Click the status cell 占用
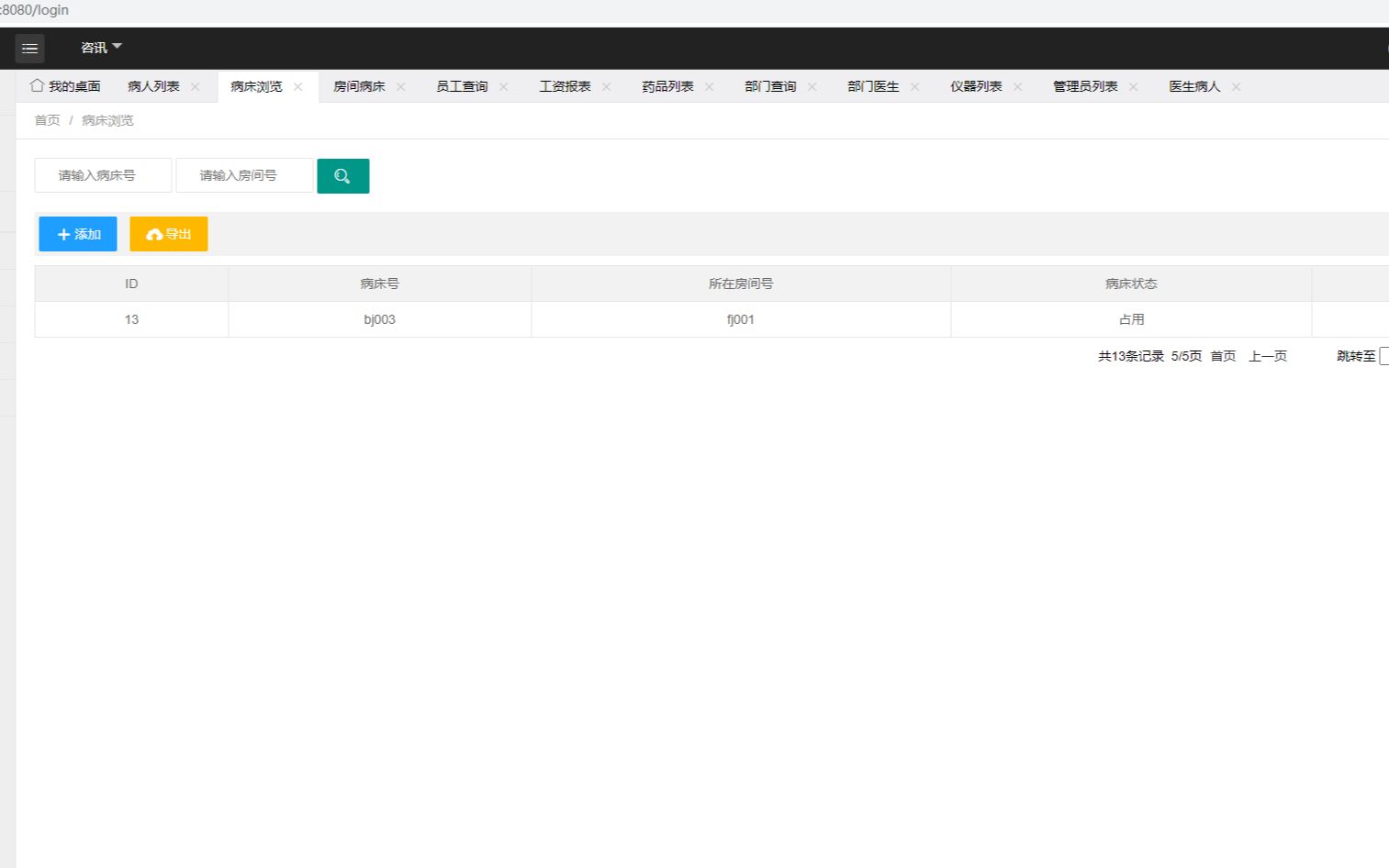Image resolution: width=1389 pixels, height=868 pixels. click(1131, 319)
